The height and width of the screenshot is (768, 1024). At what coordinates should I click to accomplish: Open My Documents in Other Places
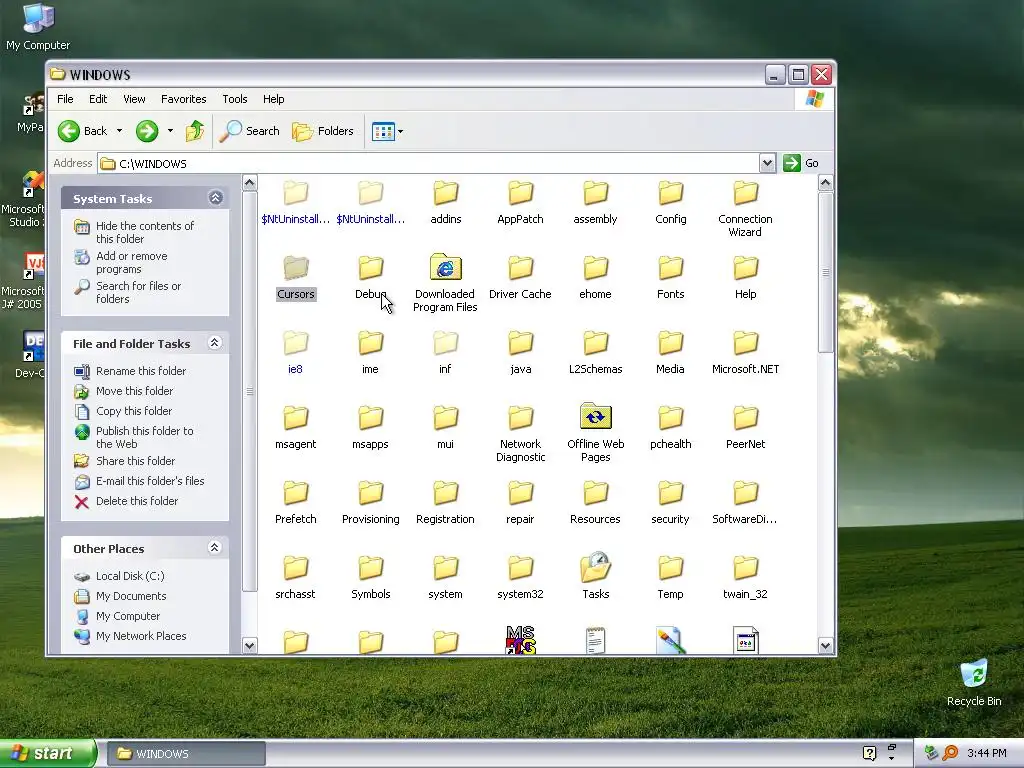pyautogui.click(x=131, y=596)
